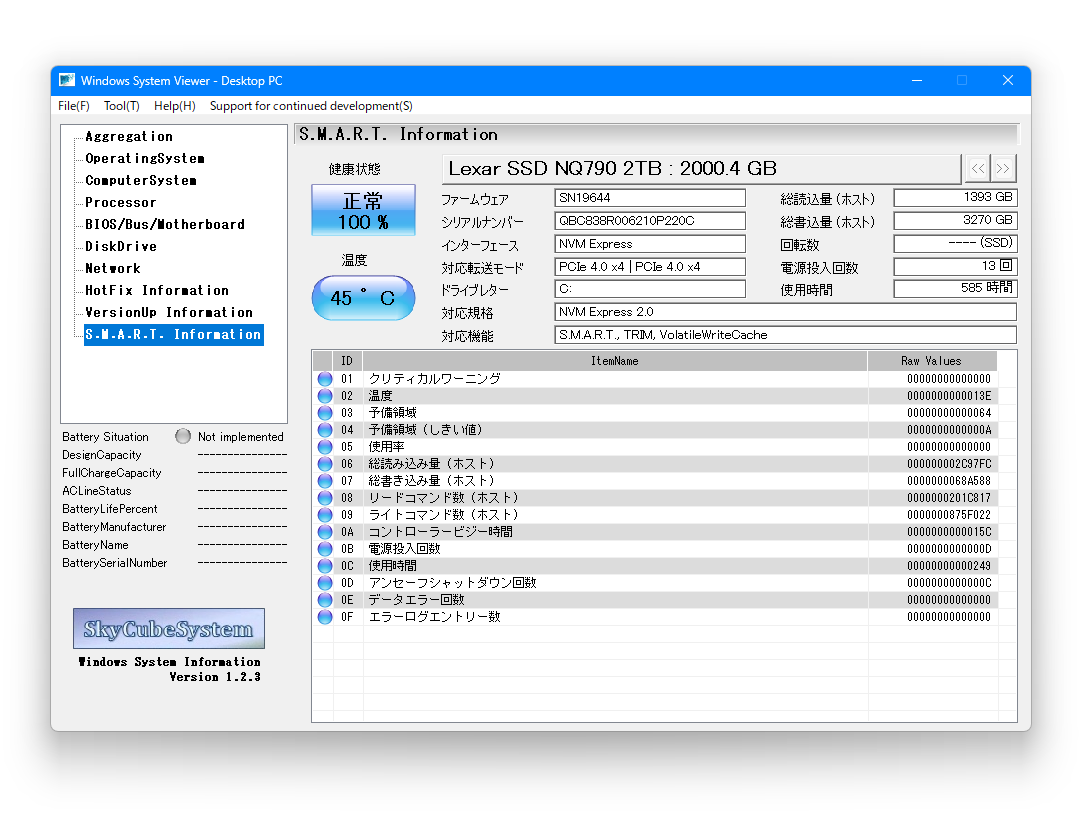Click the status icon beside データエラー回数
This screenshot has width=1091, height=829.
[x=324, y=599]
